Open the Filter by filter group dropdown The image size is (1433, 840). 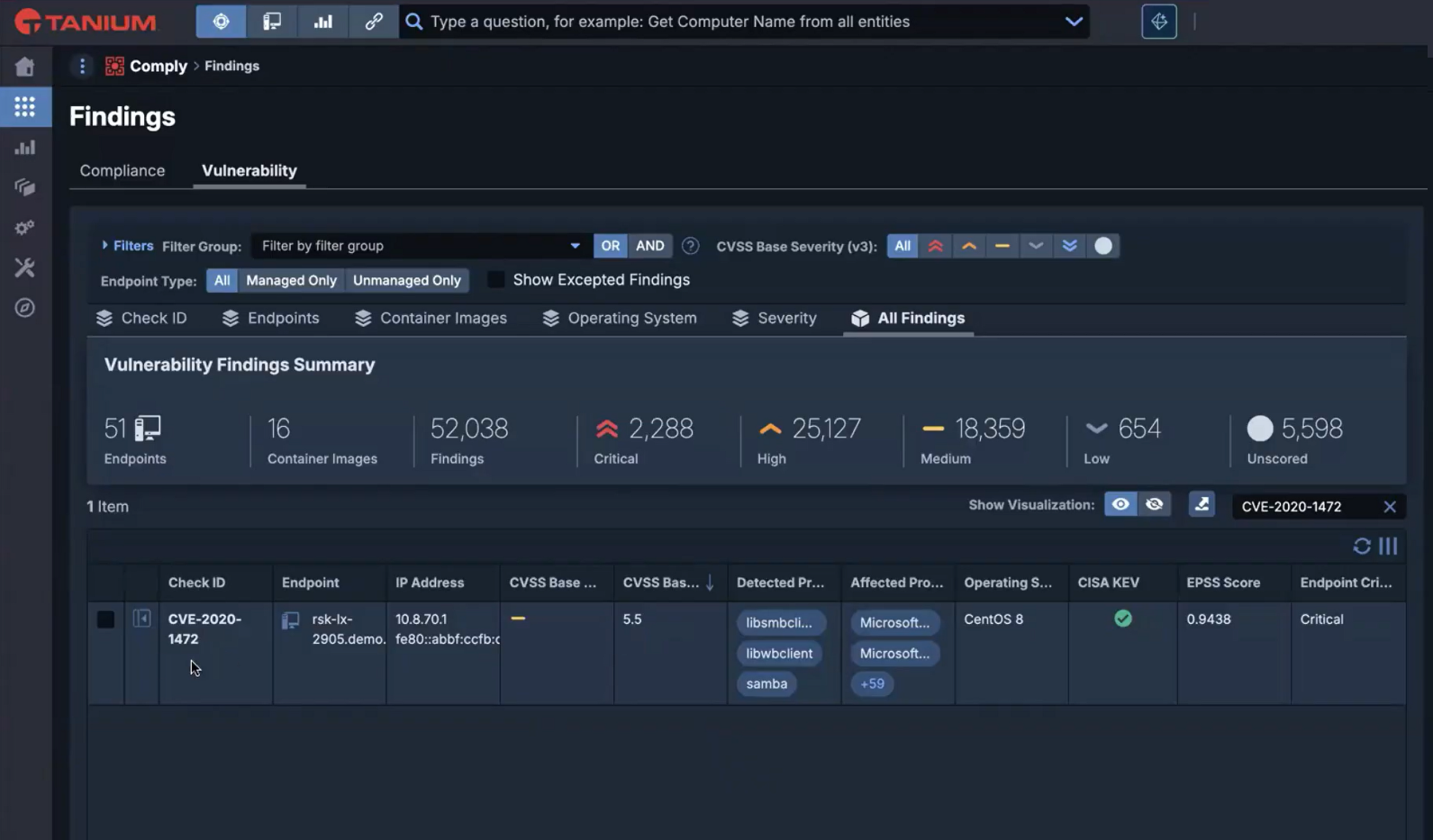tap(420, 246)
